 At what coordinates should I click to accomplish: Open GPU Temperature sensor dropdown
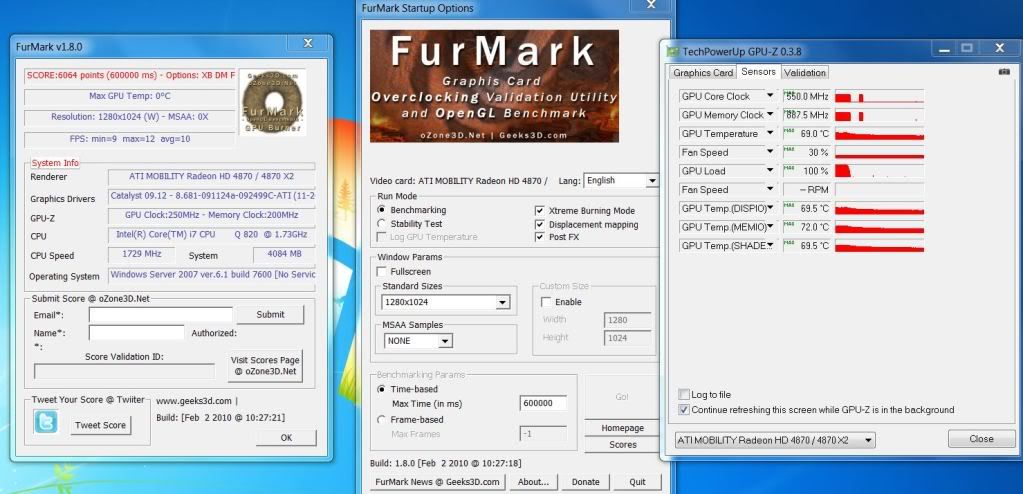pyautogui.click(x=771, y=133)
